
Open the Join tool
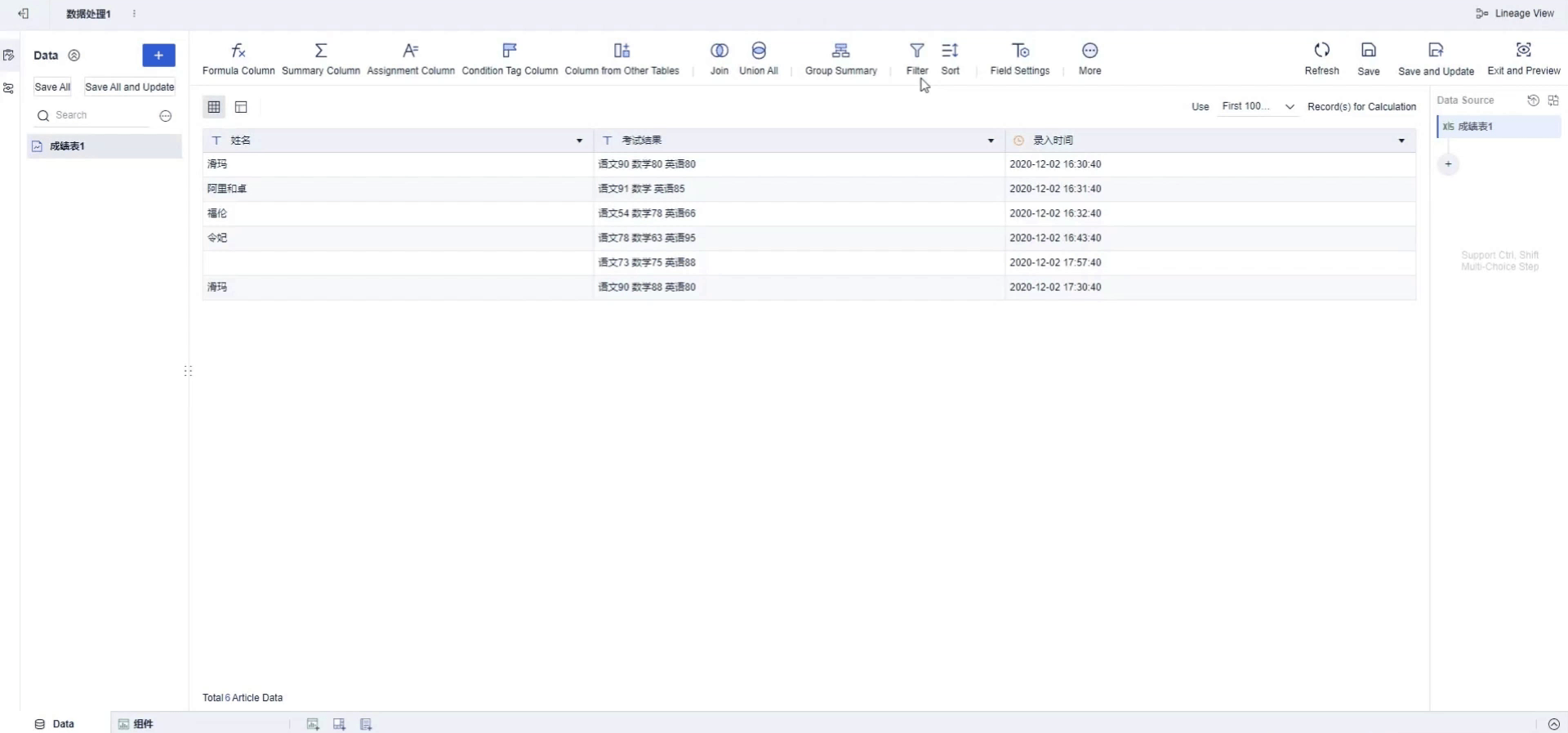719,59
